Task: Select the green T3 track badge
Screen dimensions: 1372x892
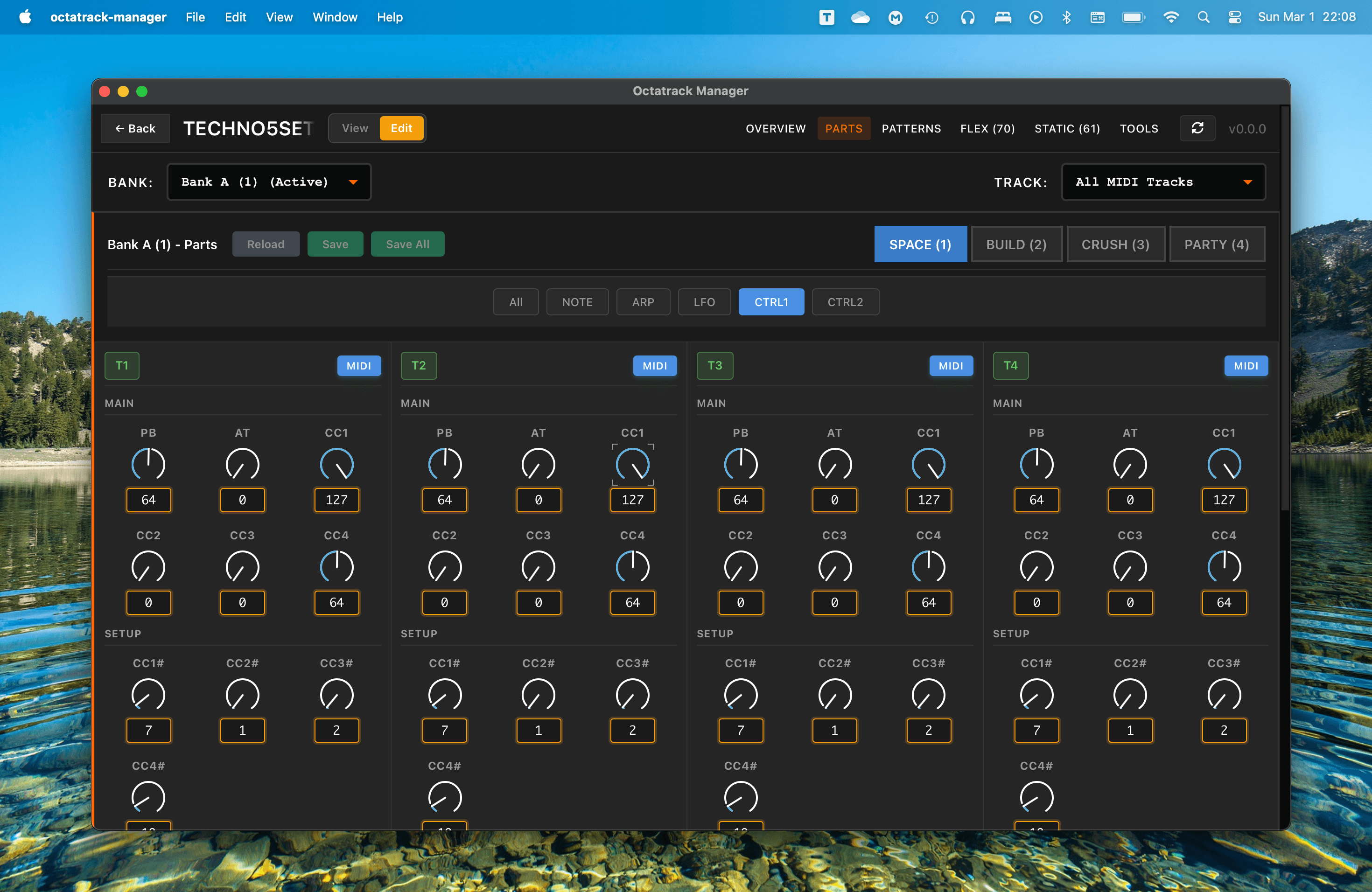Action: click(715, 365)
